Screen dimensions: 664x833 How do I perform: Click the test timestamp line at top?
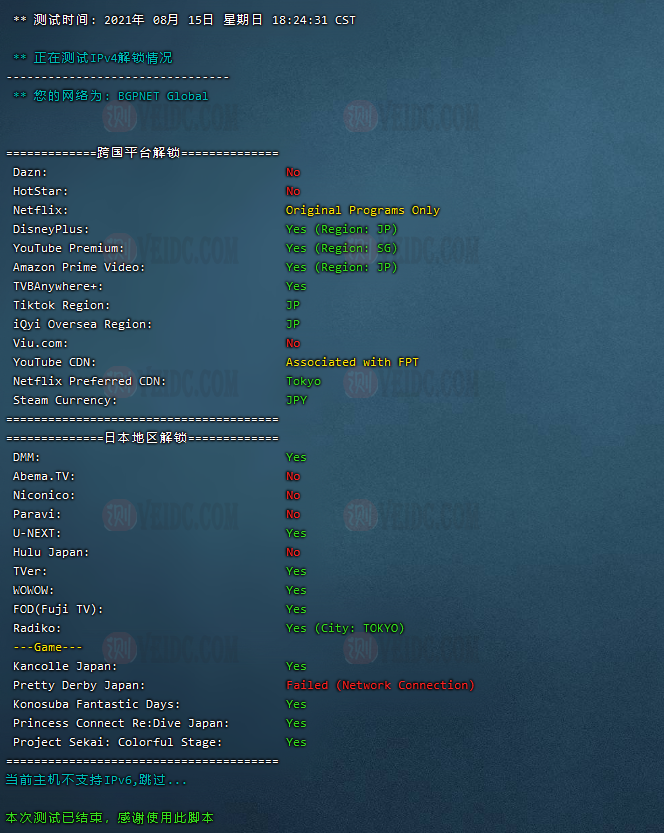(184, 20)
